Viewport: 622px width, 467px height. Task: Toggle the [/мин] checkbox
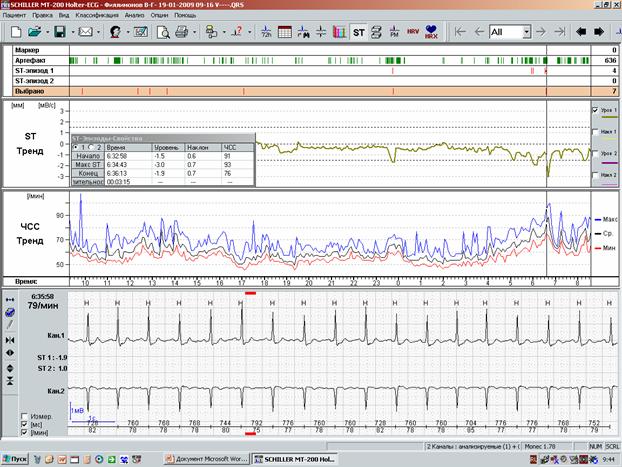click(x=24, y=432)
